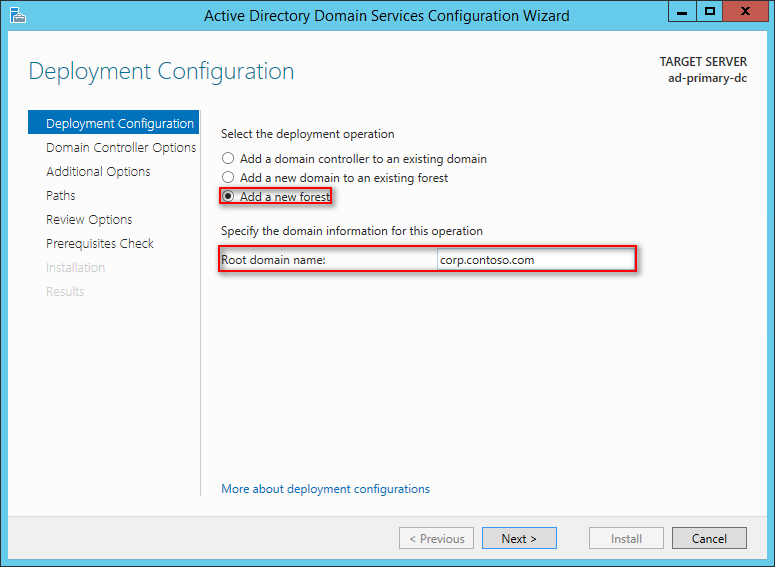Image resolution: width=775 pixels, height=567 pixels.
Task: Go to the Domain Controller Options step
Action: (121, 147)
